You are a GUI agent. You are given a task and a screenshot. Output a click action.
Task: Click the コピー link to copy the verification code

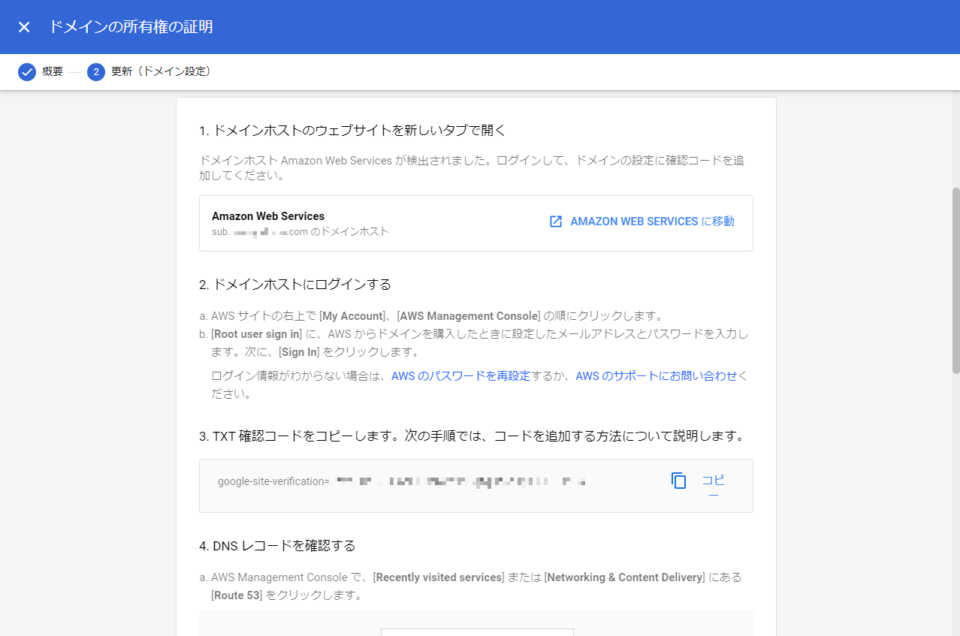pos(713,485)
